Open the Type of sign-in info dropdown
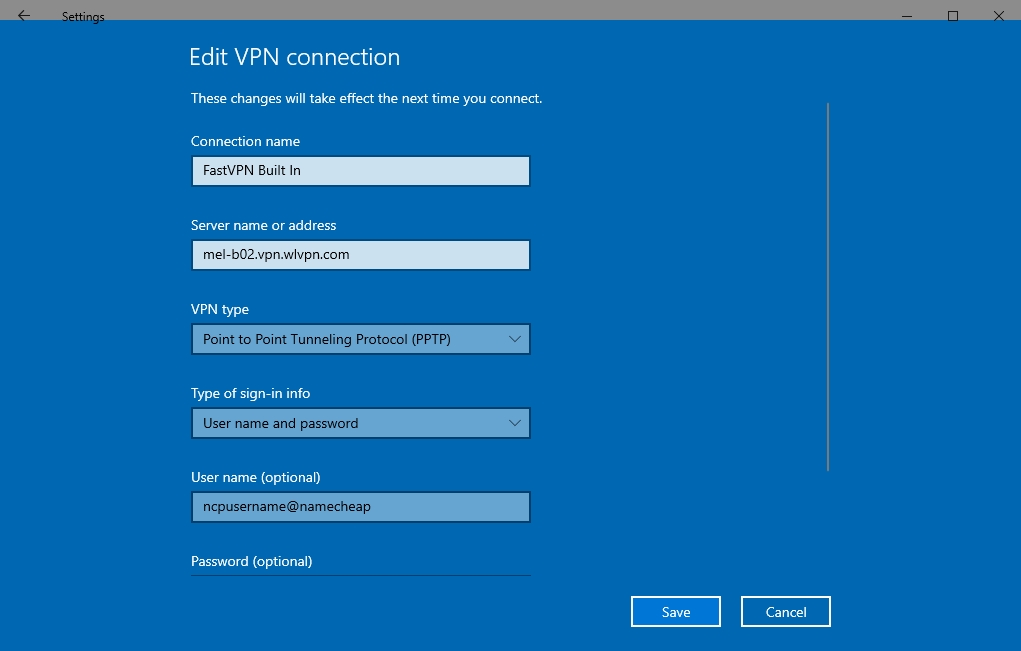Image resolution: width=1021 pixels, height=651 pixels. coord(361,423)
